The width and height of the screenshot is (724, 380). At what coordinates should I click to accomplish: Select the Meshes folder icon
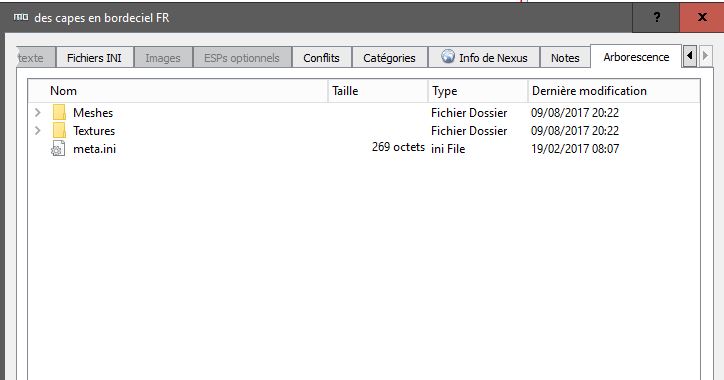pos(59,112)
